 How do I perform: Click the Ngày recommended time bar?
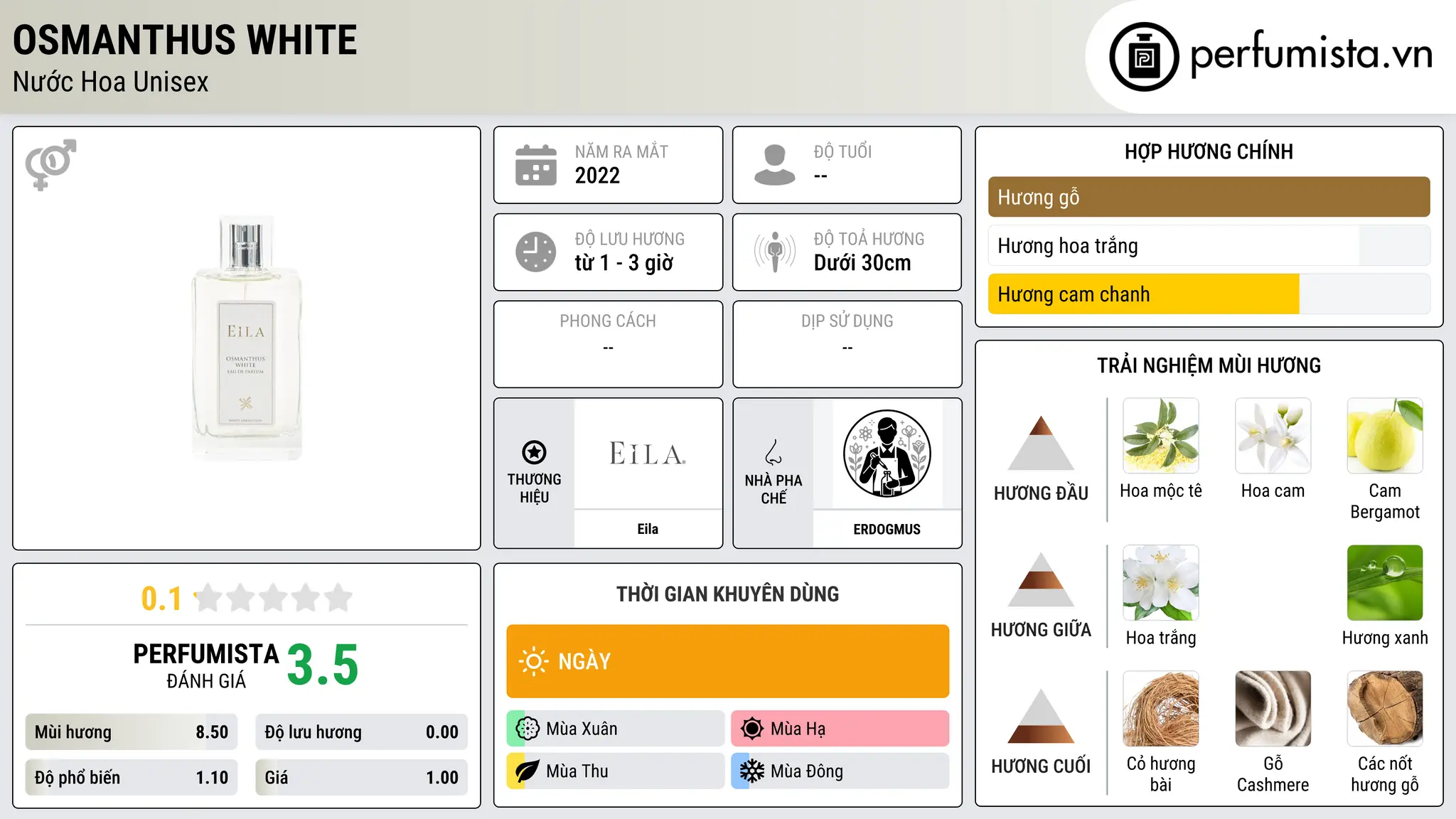coord(728,661)
